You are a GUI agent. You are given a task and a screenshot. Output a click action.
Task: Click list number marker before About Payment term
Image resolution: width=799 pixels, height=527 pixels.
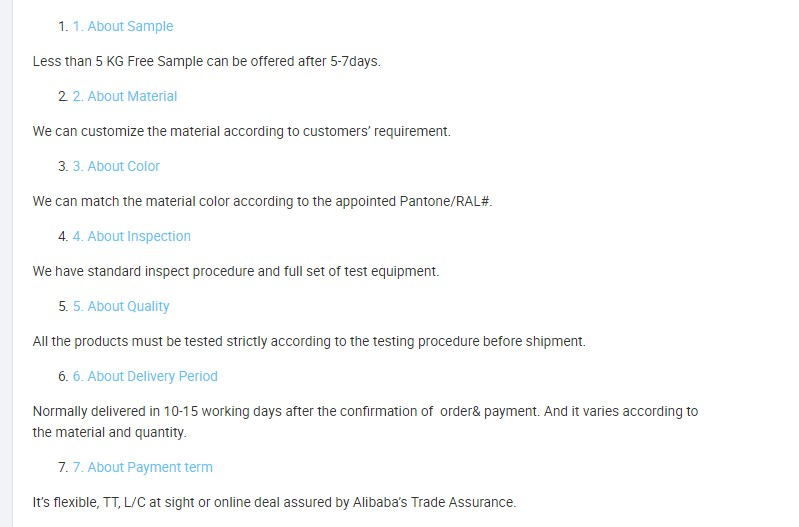click(x=63, y=467)
